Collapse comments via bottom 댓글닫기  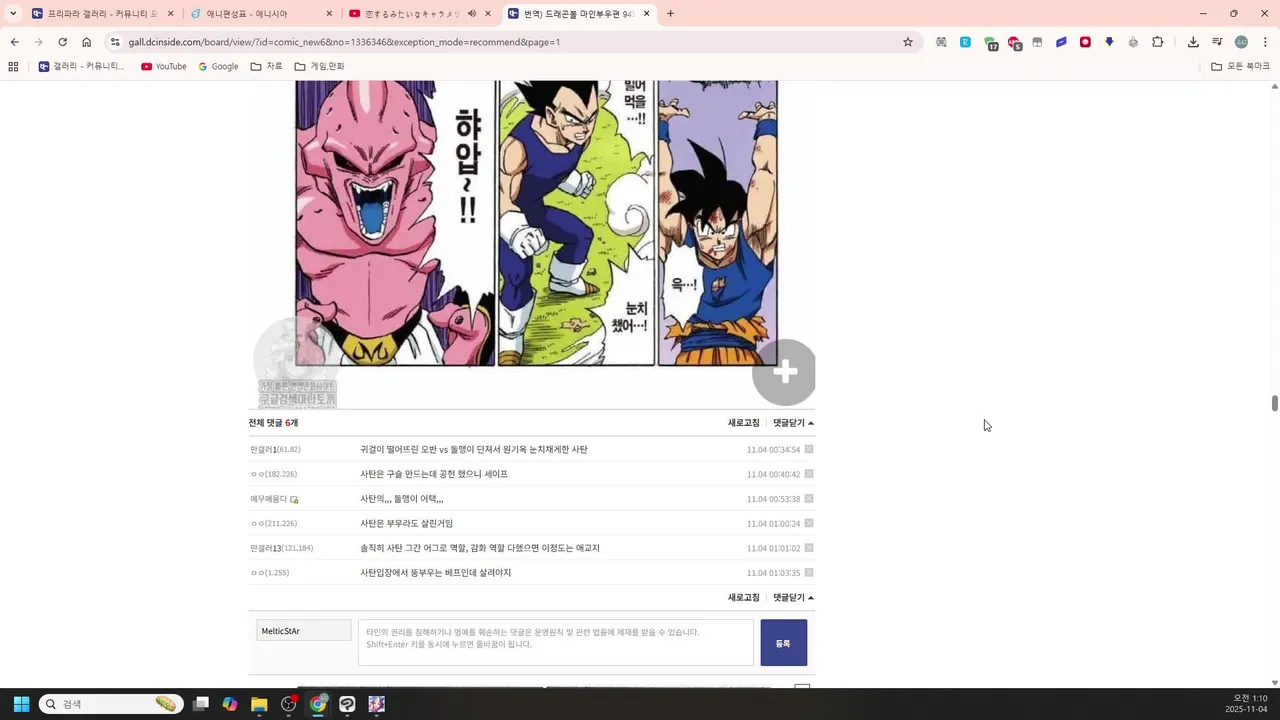[x=793, y=597]
